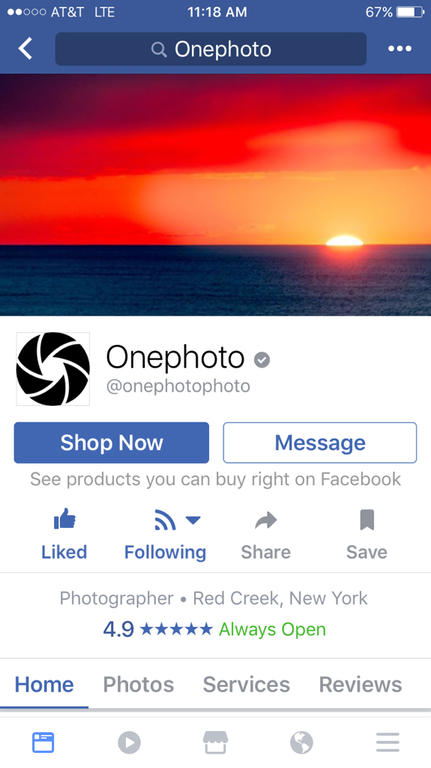Open the Onephoto aperture profile picture

(x=53, y=369)
